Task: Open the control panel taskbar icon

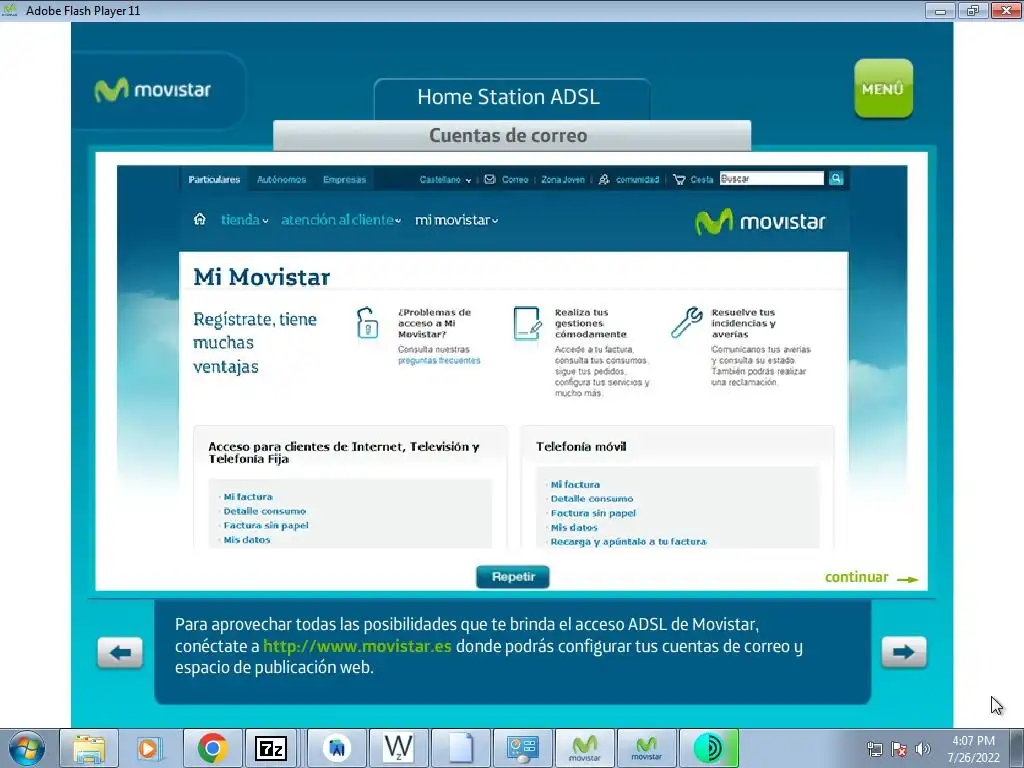Action: coord(522,748)
